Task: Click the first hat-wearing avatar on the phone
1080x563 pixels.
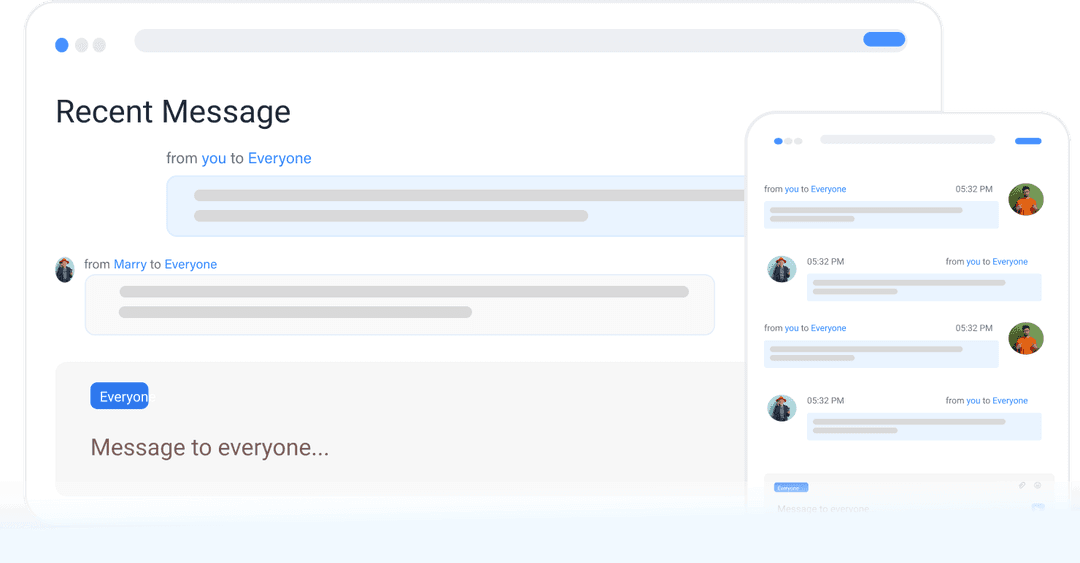Action: (781, 269)
